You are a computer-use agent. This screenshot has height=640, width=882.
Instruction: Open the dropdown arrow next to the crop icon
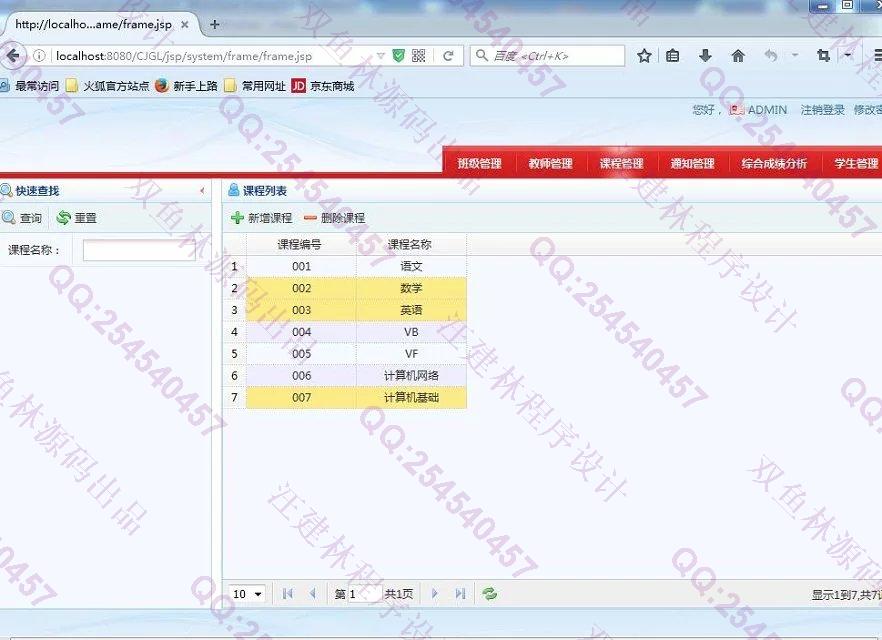848,55
